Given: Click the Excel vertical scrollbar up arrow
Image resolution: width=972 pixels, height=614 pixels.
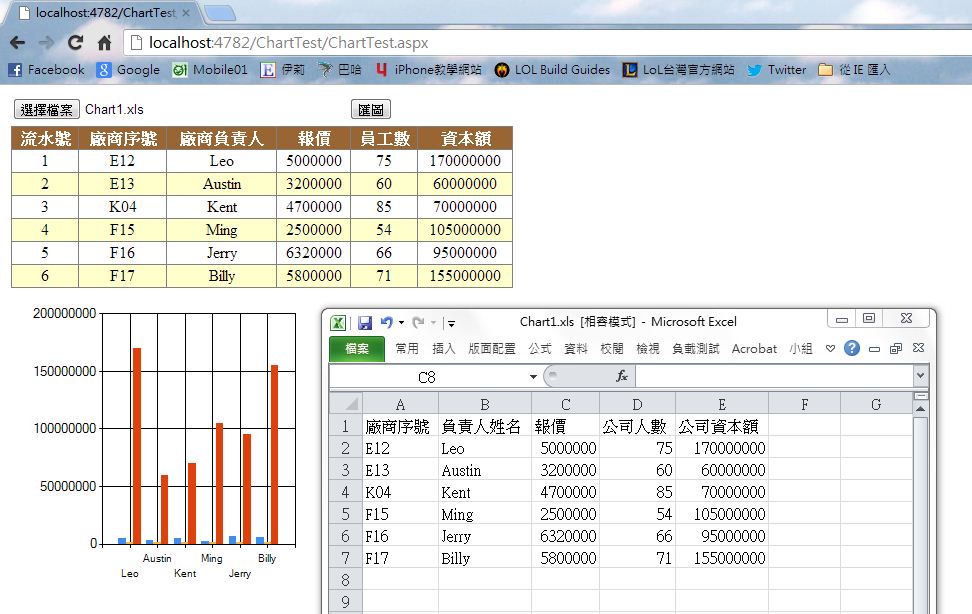Looking at the screenshot, I should [x=921, y=409].
